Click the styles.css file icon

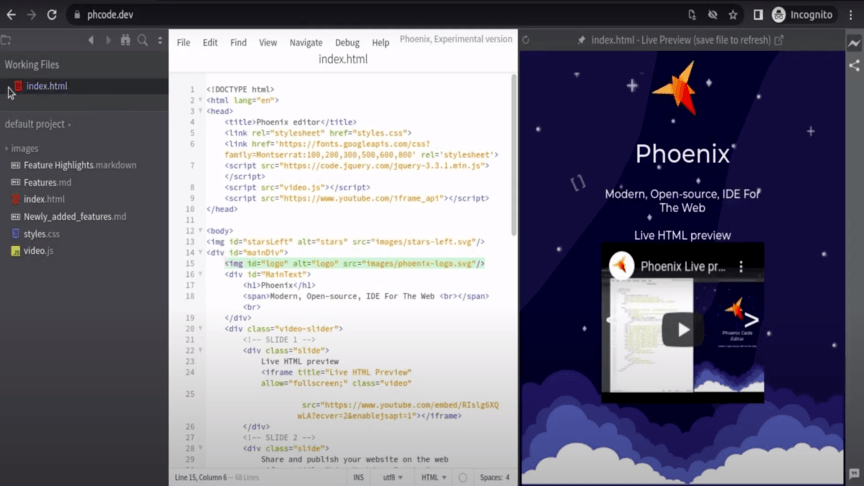pyautogui.click(x=15, y=234)
